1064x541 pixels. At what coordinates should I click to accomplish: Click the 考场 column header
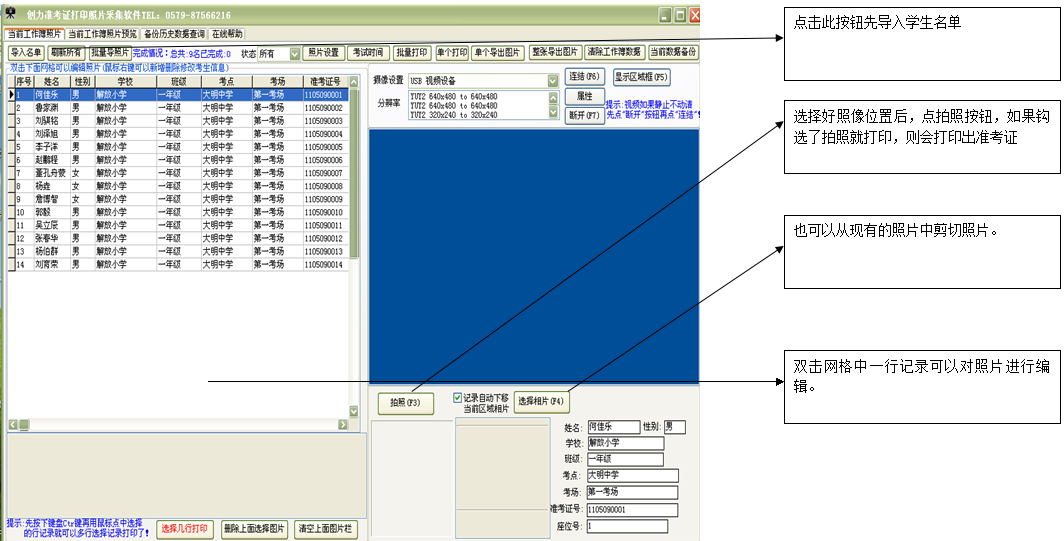pyautogui.click(x=278, y=81)
